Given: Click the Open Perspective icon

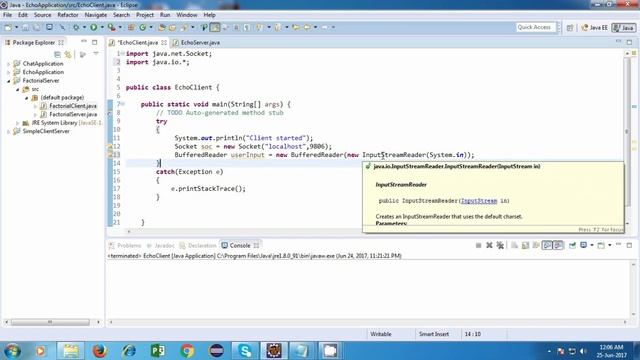Looking at the screenshot, I should 570,27.
